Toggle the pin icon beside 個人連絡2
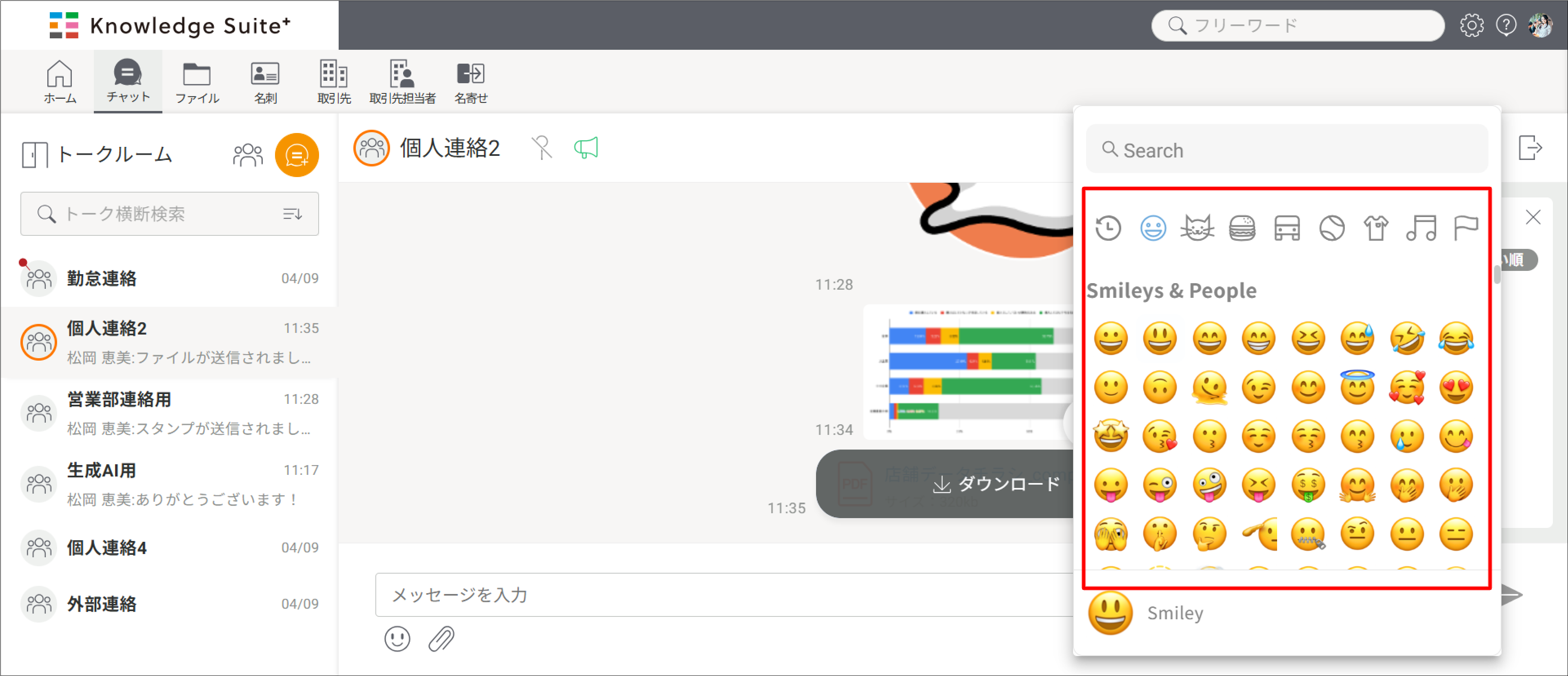 [x=541, y=148]
